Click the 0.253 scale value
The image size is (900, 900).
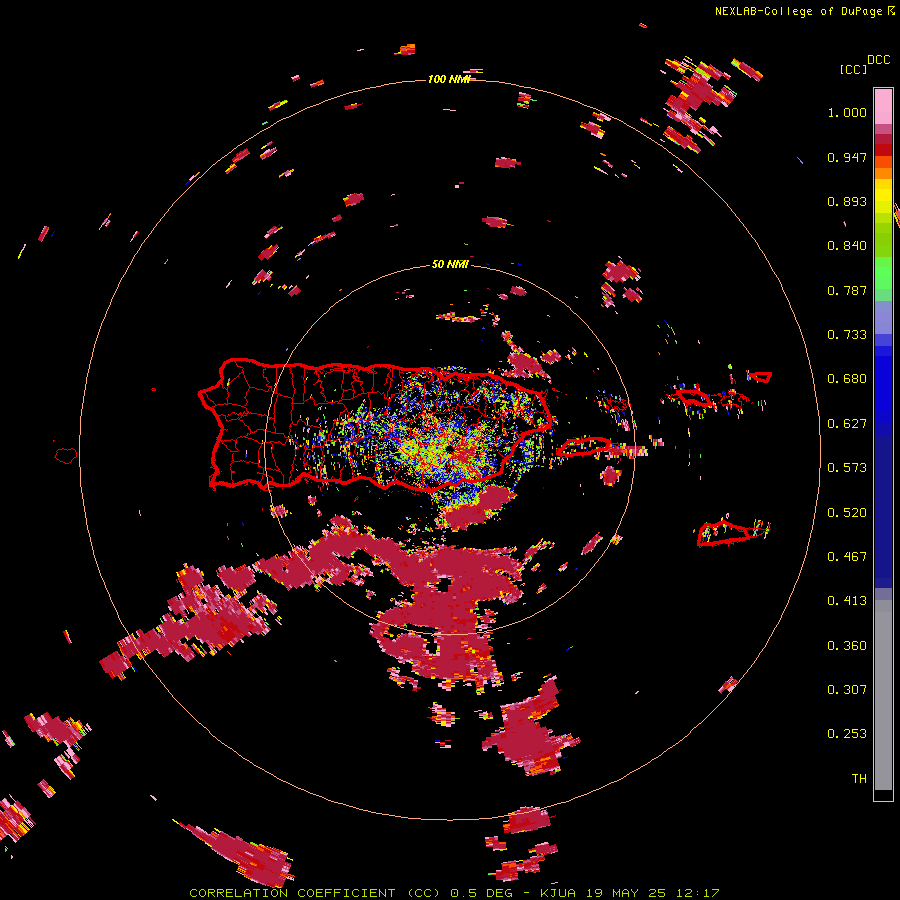tap(847, 734)
